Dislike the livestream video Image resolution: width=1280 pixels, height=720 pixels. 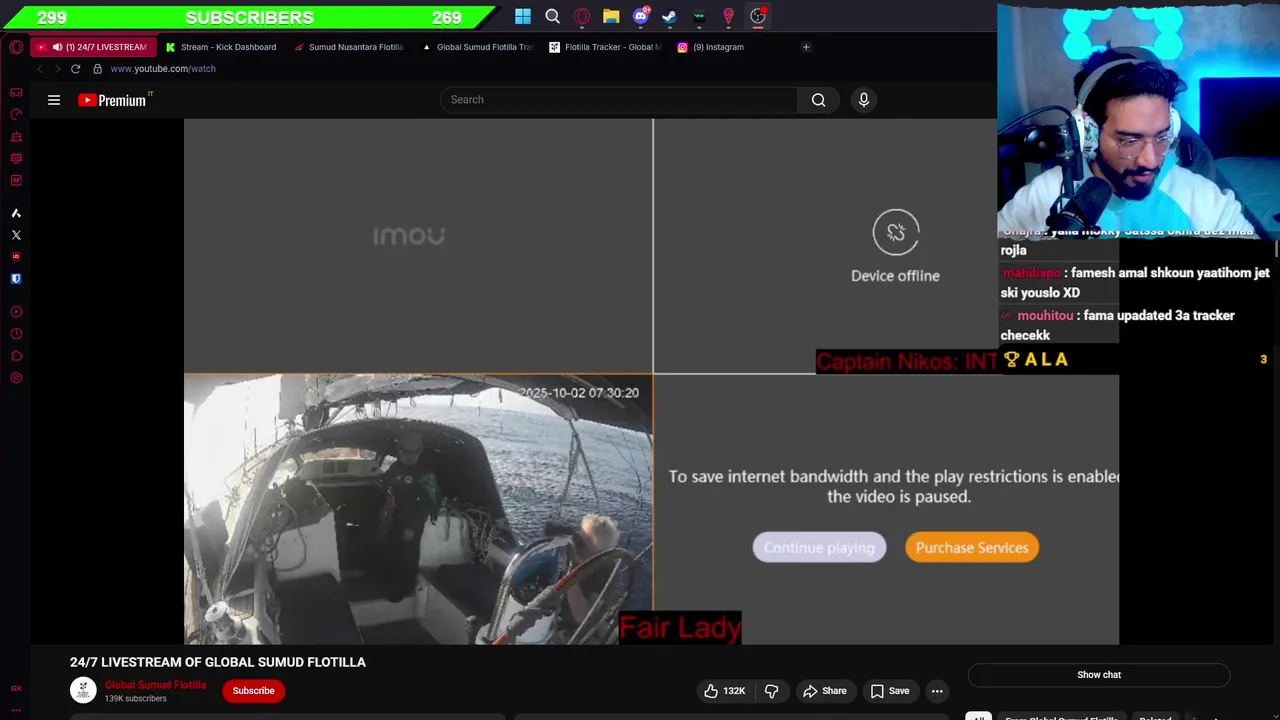pos(771,691)
